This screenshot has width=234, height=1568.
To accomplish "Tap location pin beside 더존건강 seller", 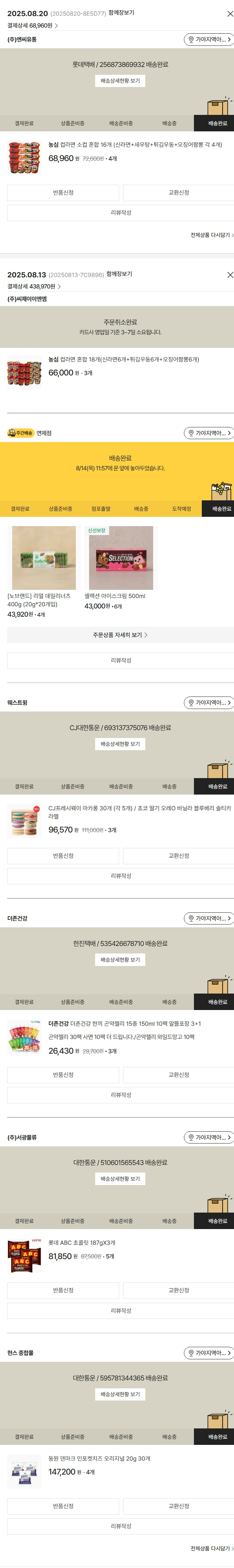I will coord(190,918).
